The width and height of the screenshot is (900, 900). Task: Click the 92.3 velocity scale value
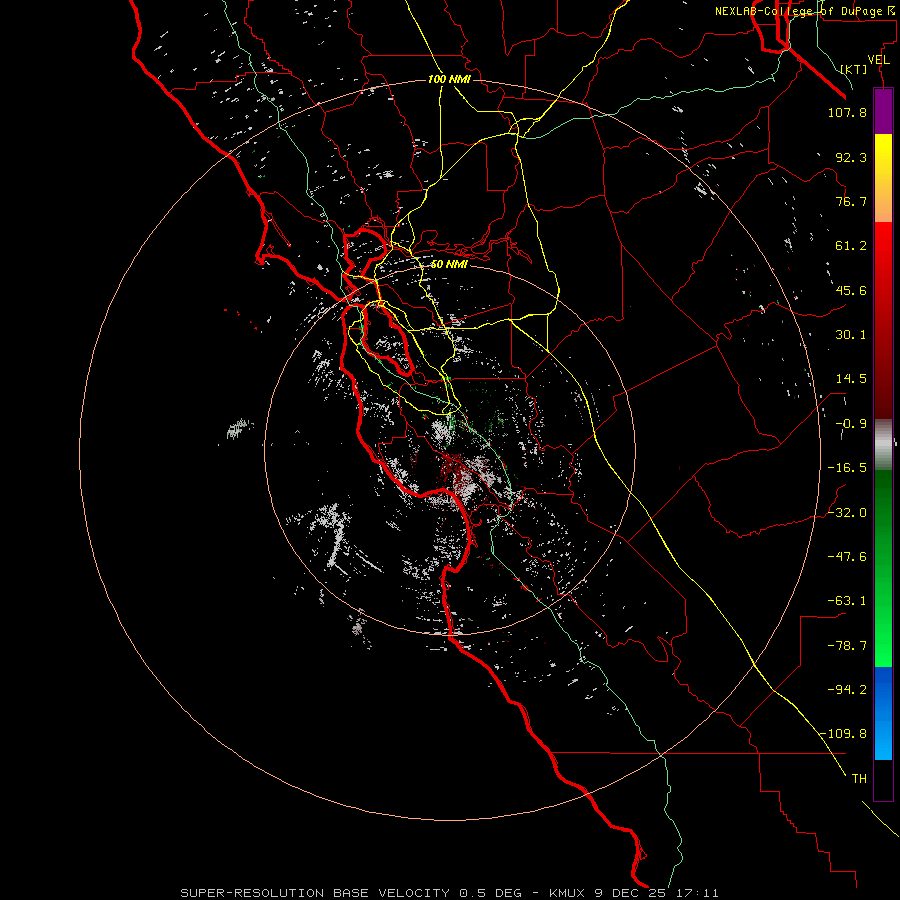(851, 157)
